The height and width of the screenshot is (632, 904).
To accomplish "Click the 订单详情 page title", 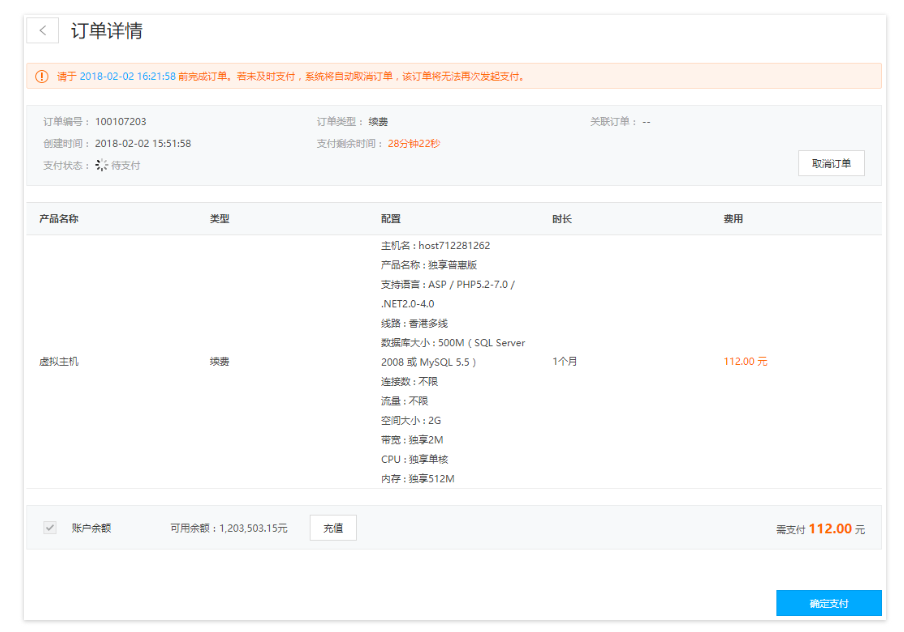I will (x=106, y=30).
